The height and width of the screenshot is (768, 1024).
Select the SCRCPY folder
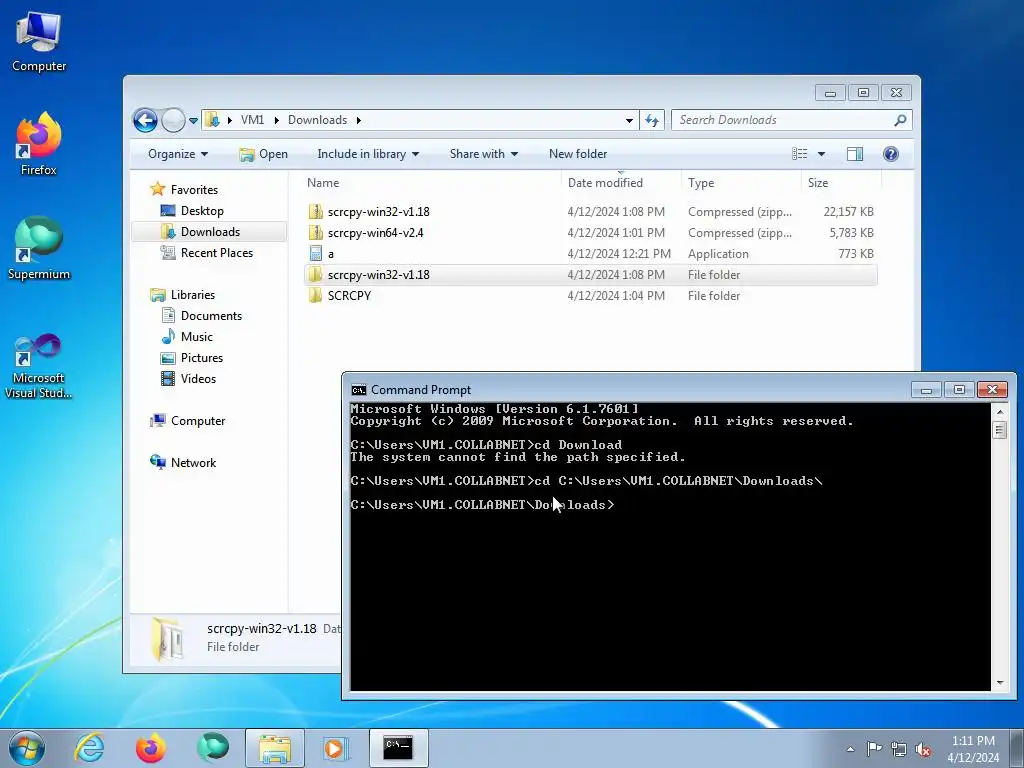tap(590, 296)
